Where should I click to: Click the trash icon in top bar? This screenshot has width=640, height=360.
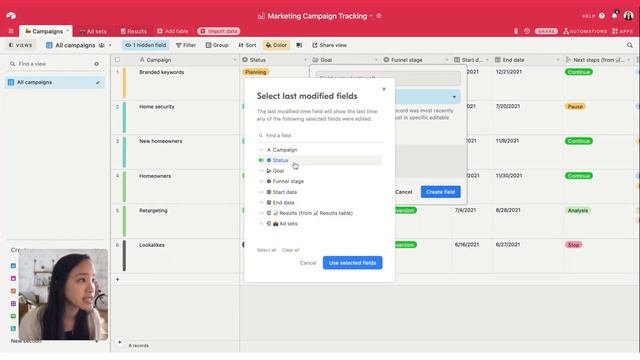pyautogui.click(x=516, y=31)
